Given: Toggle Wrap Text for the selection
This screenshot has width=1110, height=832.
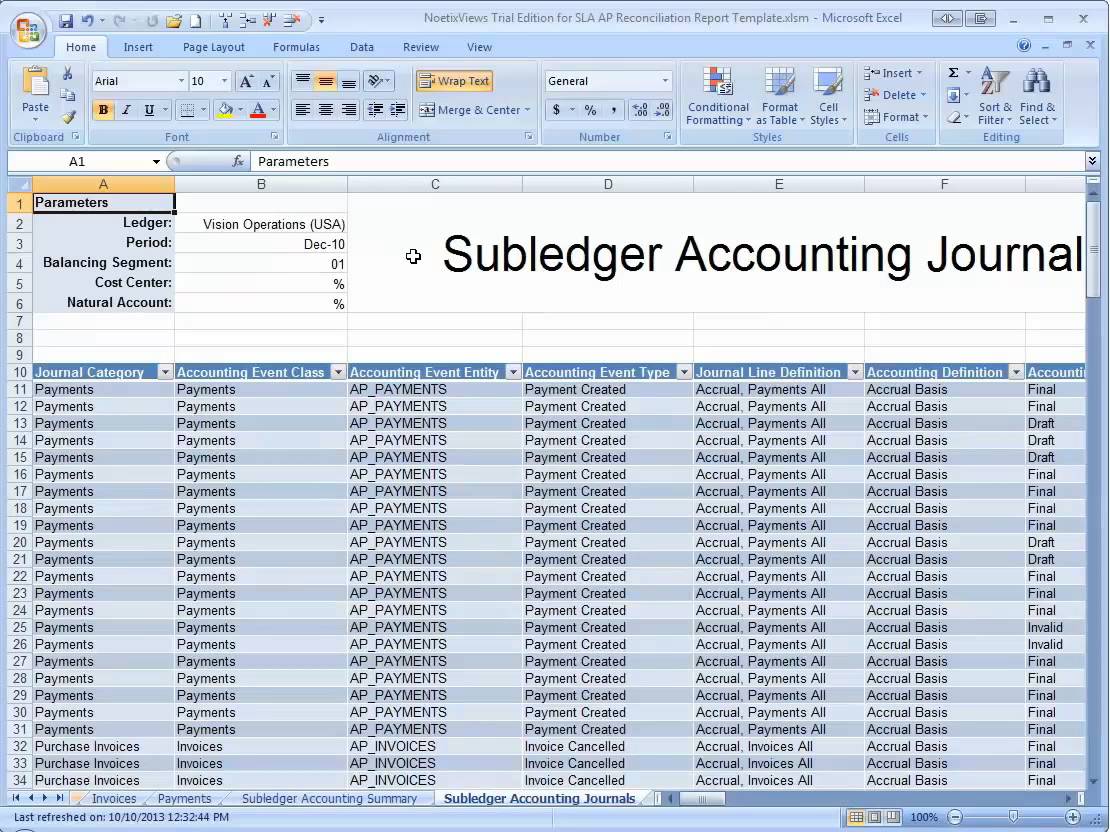Looking at the screenshot, I should pyautogui.click(x=454, y=80).
